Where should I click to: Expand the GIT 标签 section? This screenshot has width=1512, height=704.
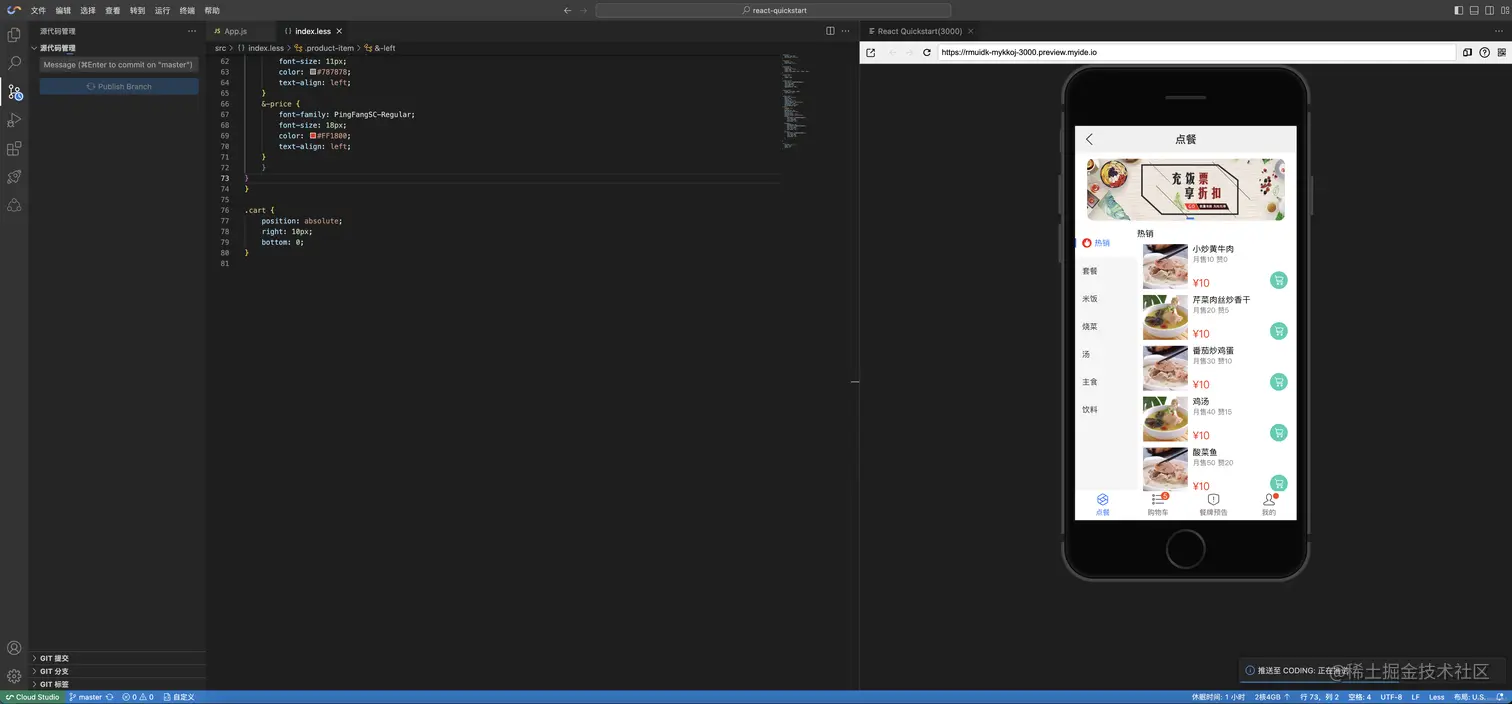(117, 684)
